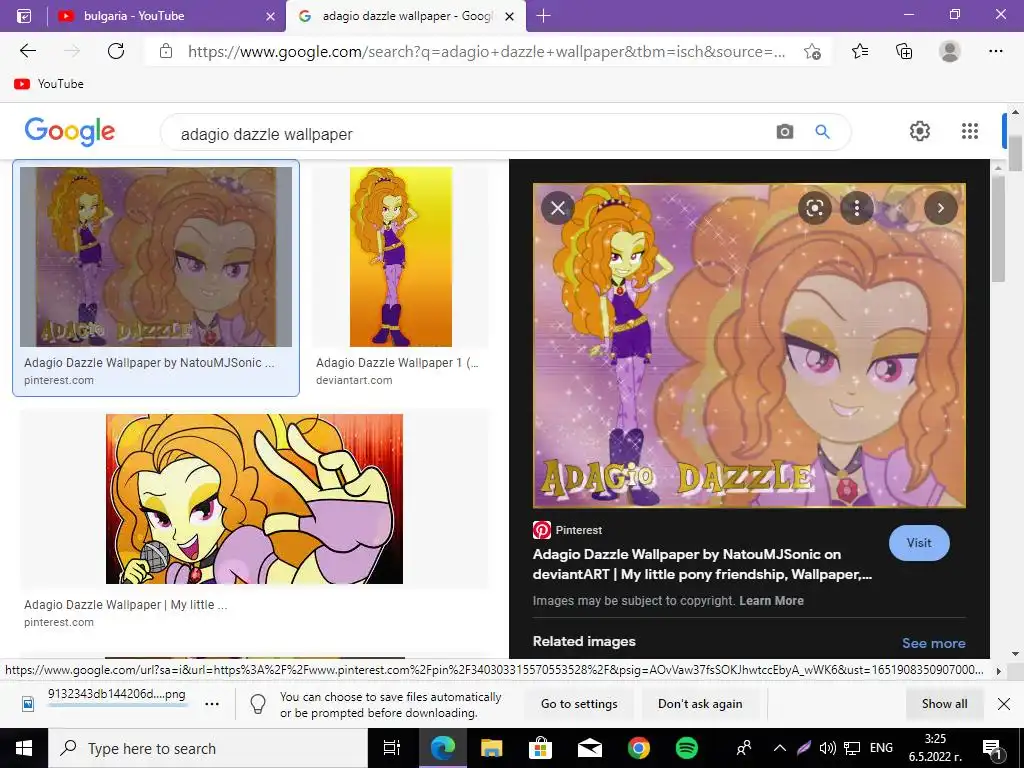The width and height of the screenshot is (1024, 768).
Task: Run the search with the magnifier icon
Action: click(823, 132)
